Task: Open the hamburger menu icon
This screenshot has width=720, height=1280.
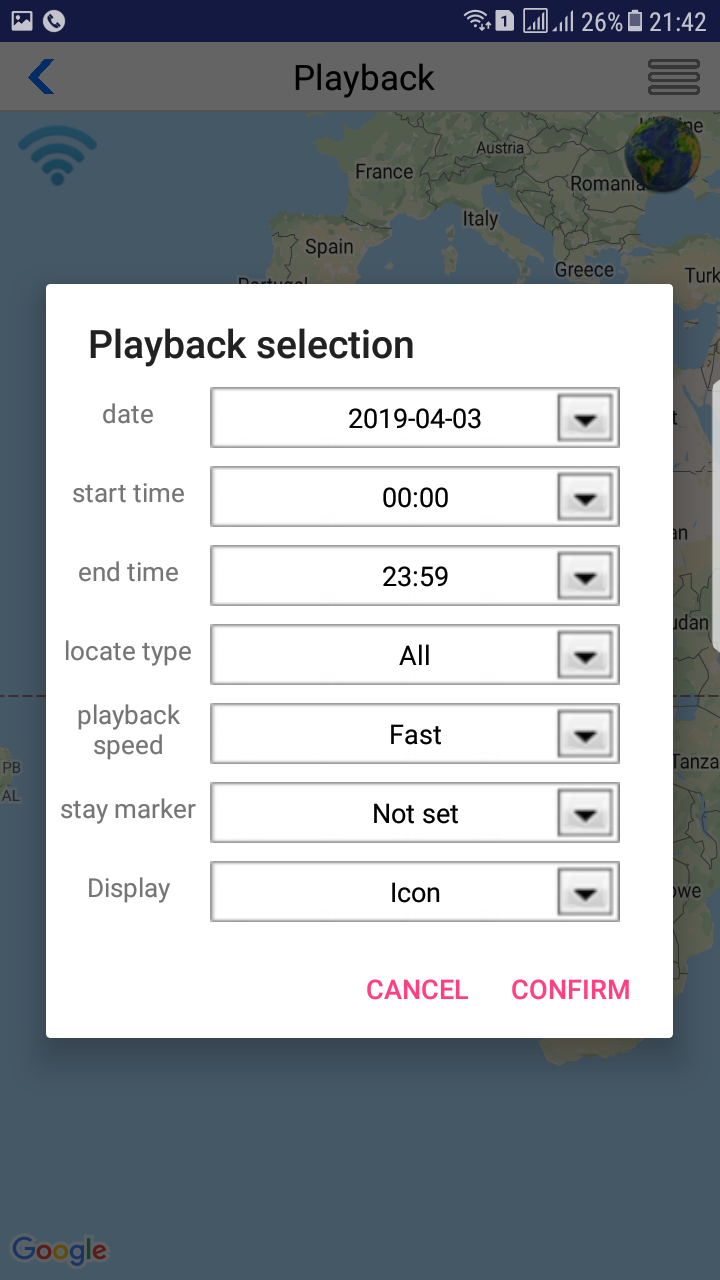Action: (673, 77)
